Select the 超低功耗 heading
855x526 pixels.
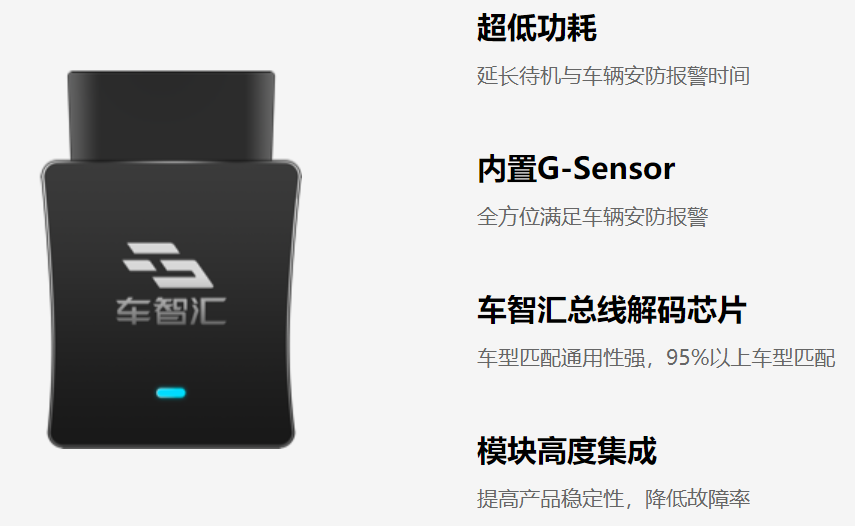pos(537,28)
